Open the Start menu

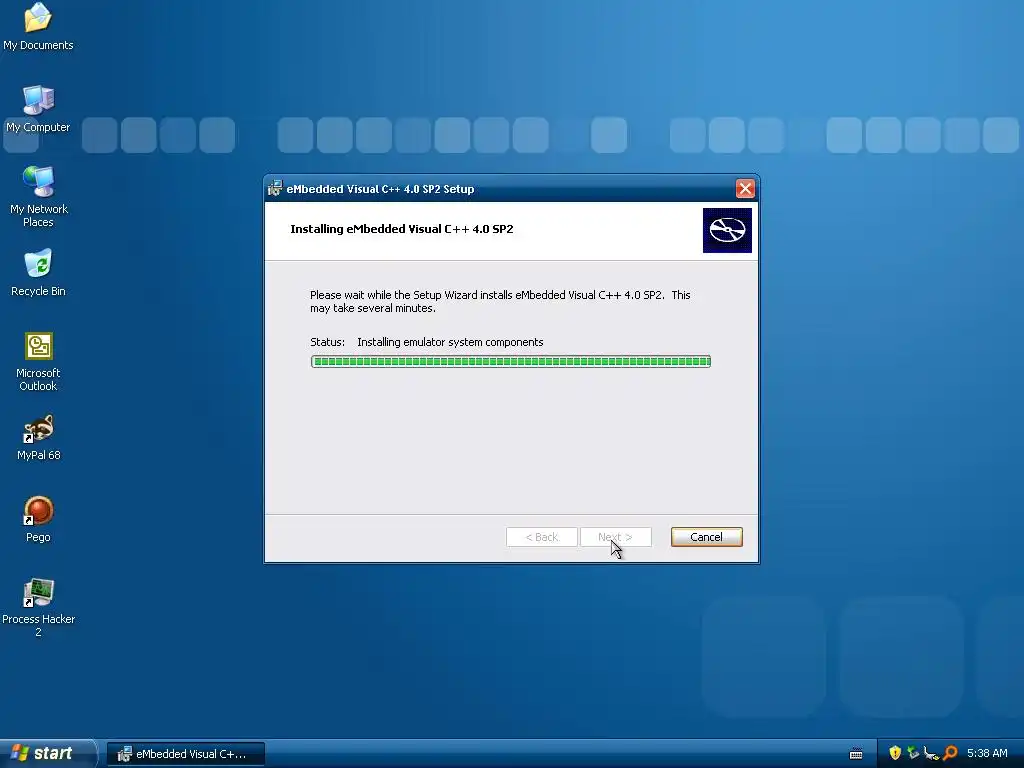click(48, 753)
